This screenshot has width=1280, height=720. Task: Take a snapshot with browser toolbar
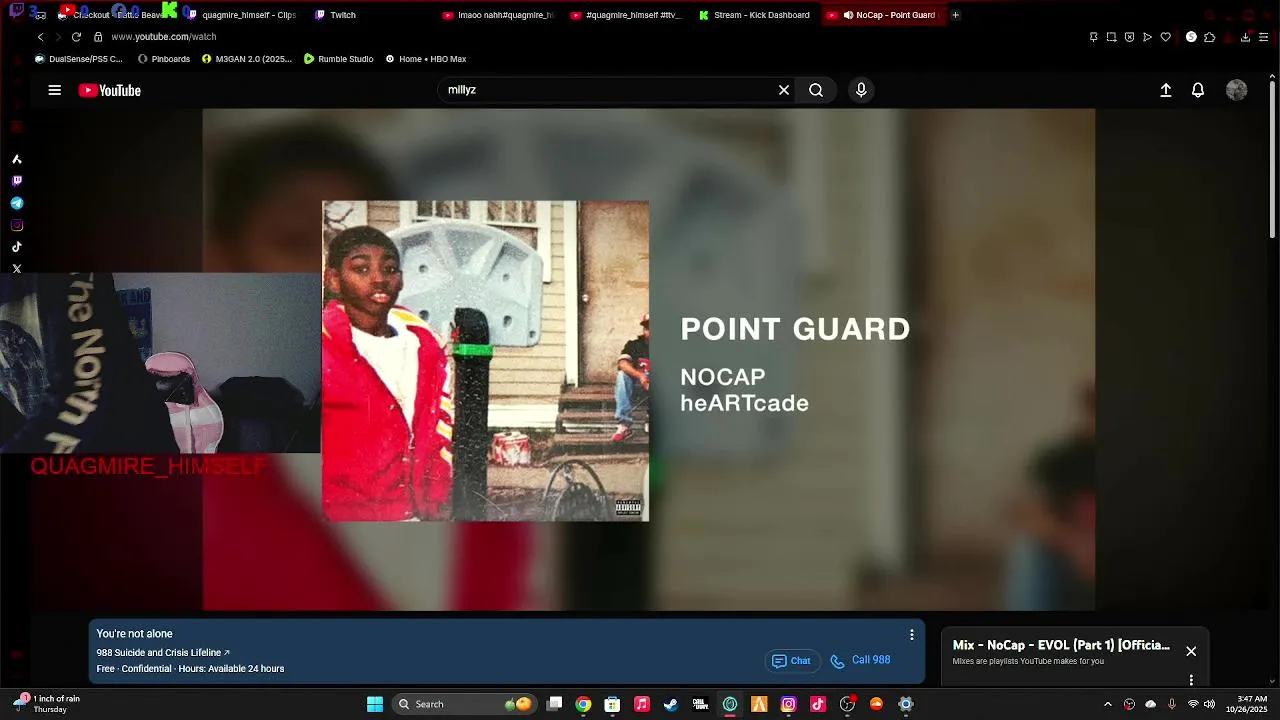click(1111, 37)
